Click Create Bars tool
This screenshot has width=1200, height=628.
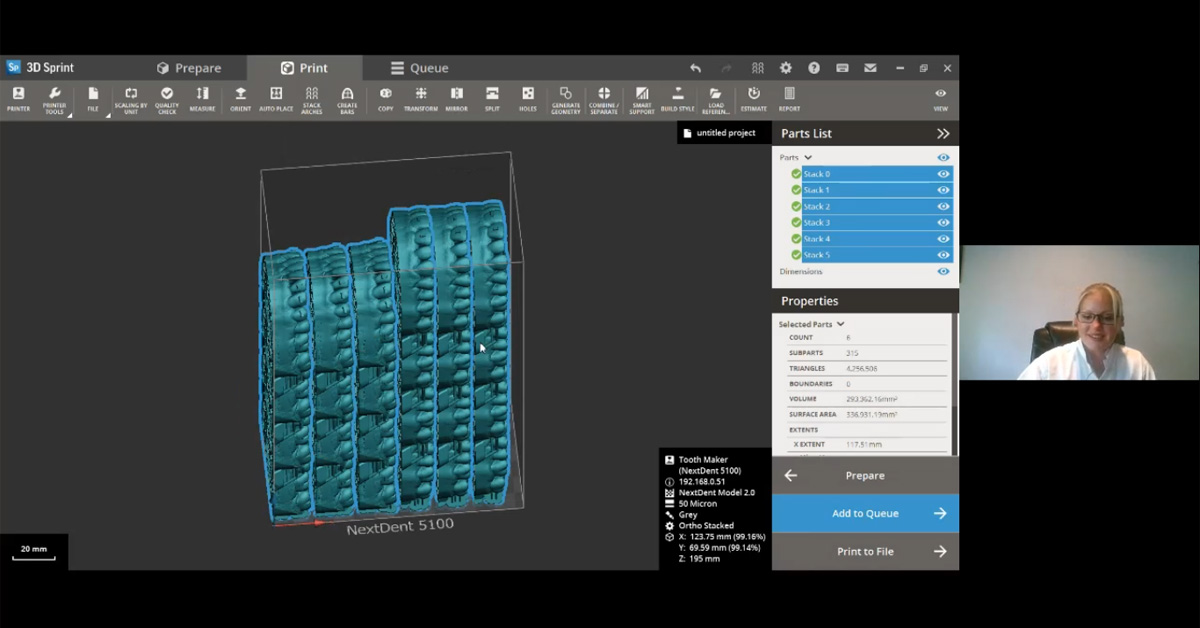coord(347,99)
